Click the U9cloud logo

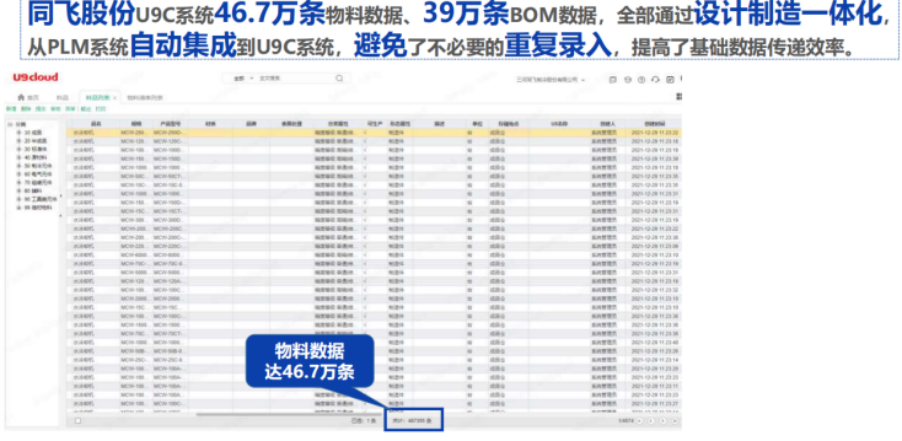tap(36, 77)
